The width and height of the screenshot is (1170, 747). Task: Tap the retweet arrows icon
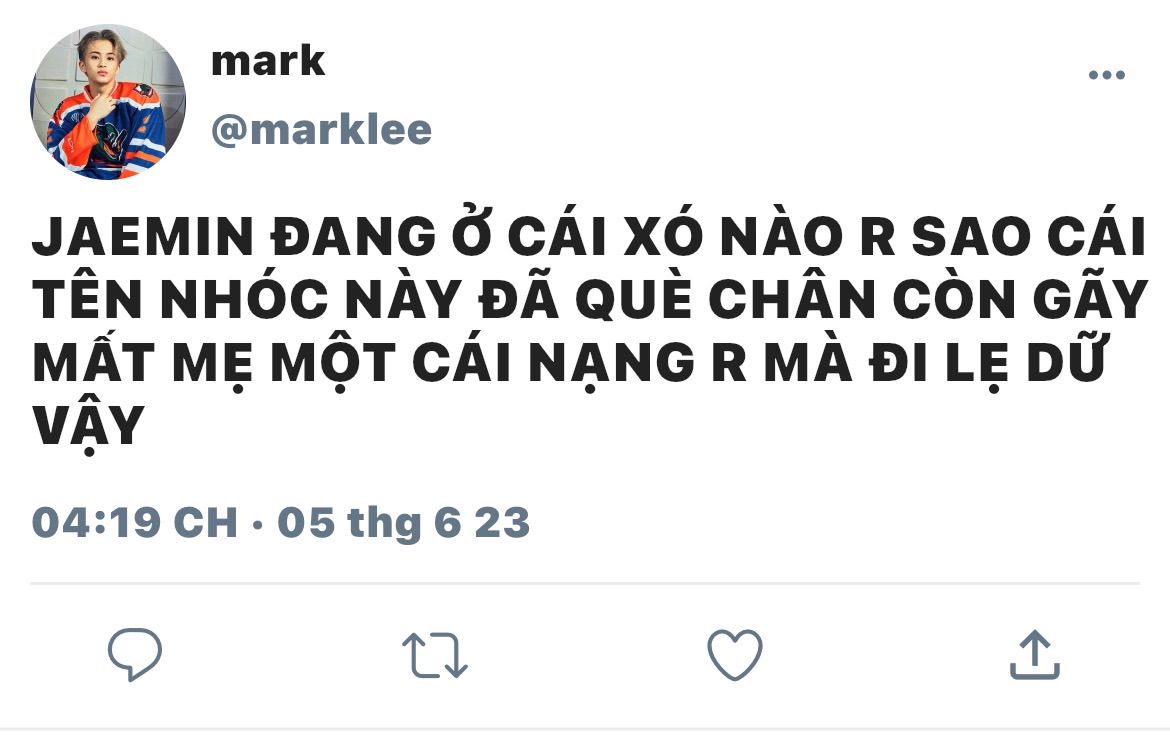pyautogui.click(x=435, y=655)
